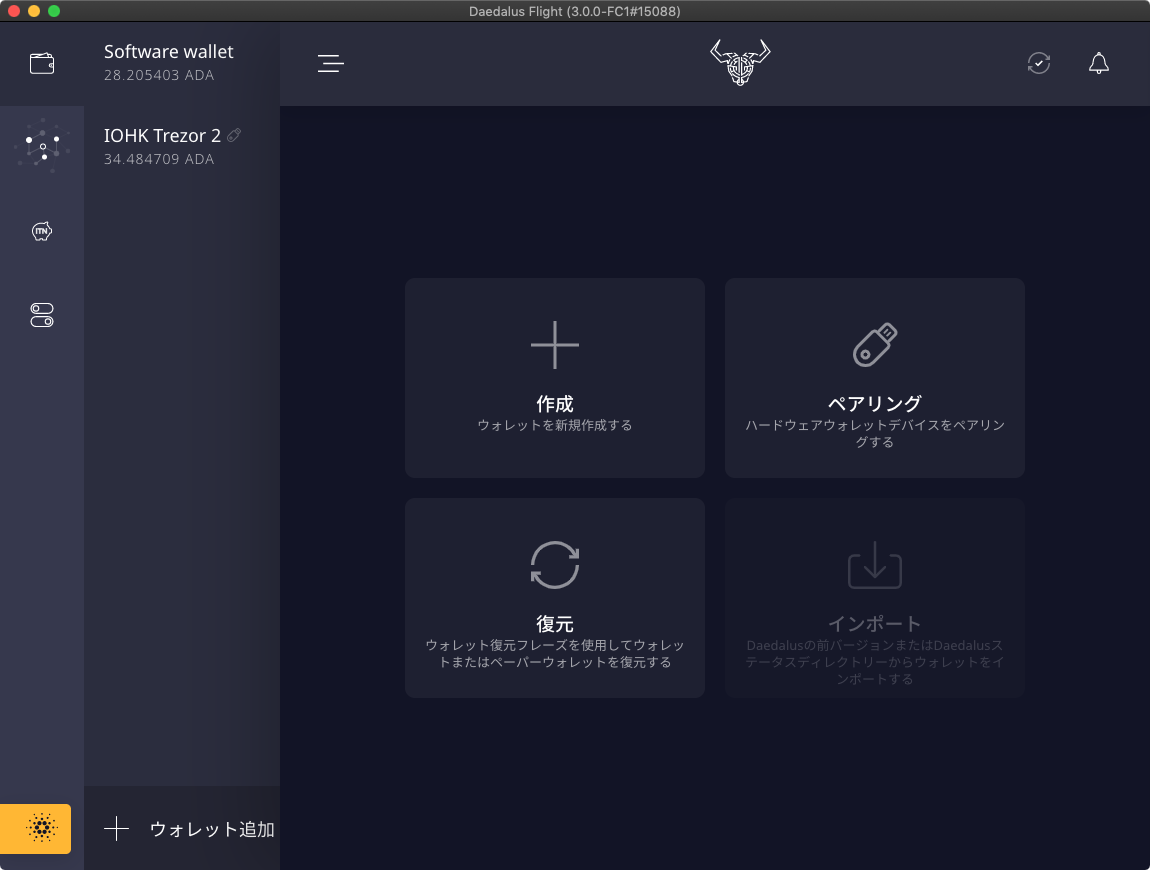1150x870 pixels.
Task: Minimize window using yellow button
Action: point(34,11)
